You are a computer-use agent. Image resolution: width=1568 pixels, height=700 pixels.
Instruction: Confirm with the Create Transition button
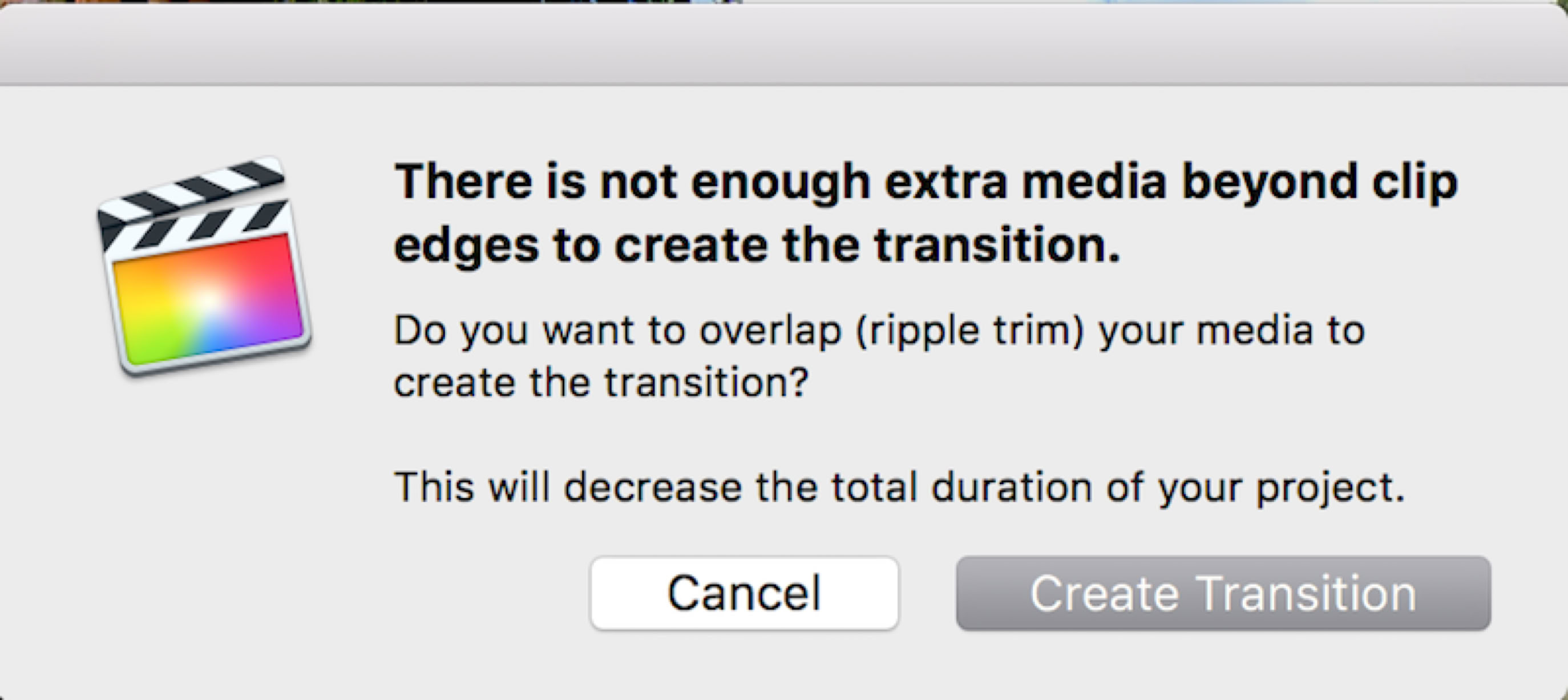click(x=1223, y=593)
